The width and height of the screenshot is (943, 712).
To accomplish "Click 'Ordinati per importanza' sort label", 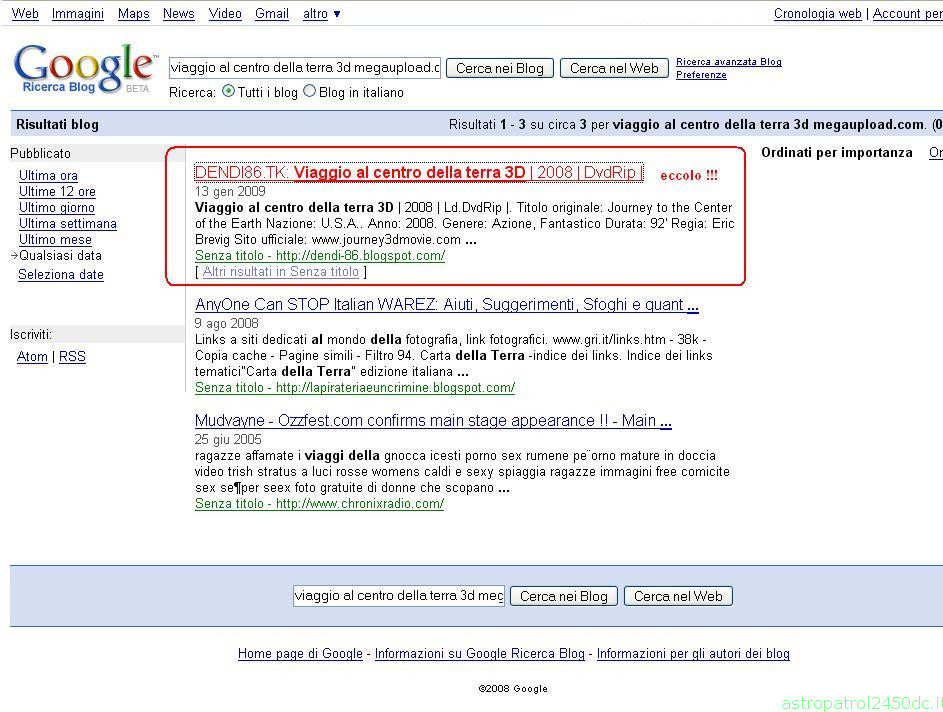I will click(837, 153).
